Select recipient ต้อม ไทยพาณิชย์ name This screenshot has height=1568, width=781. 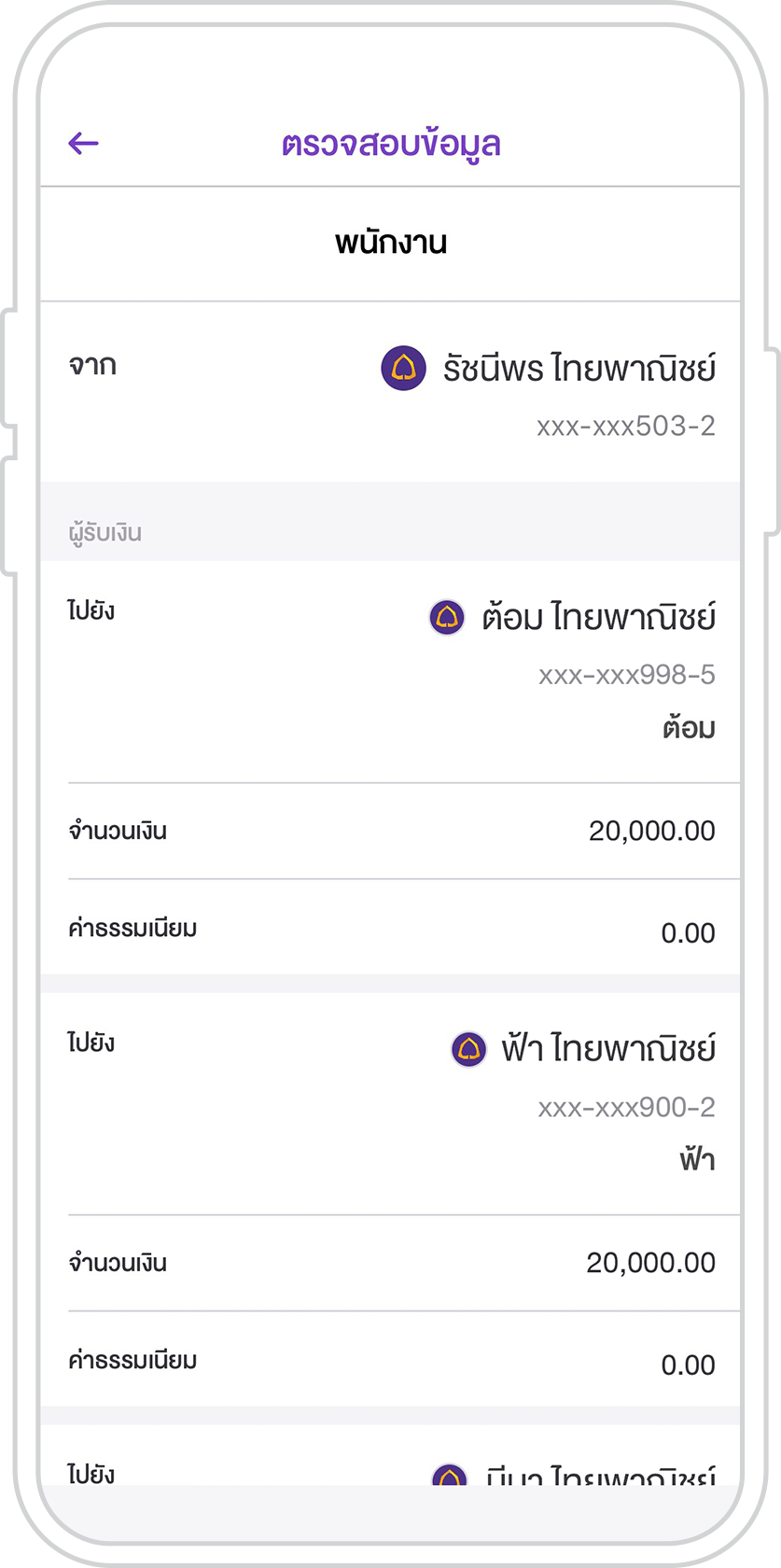coord(598,617)
